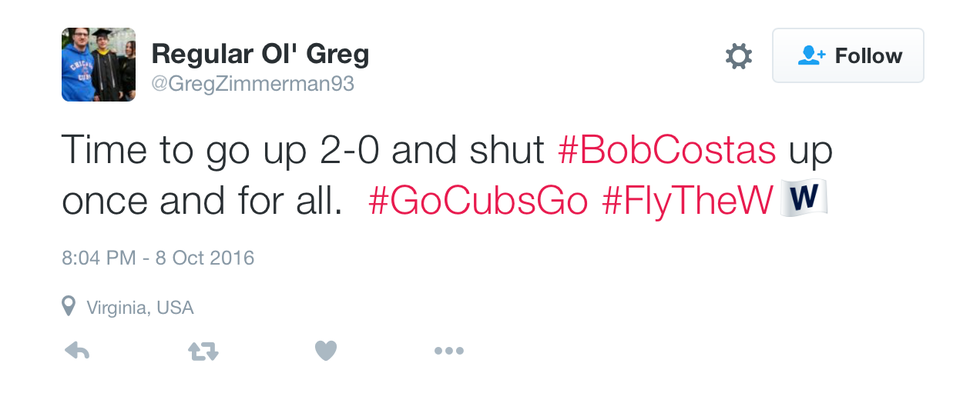The image size is (980, 400).
Task: Click the person-plus icon in Follow button
Action: (x=811, y=56)
